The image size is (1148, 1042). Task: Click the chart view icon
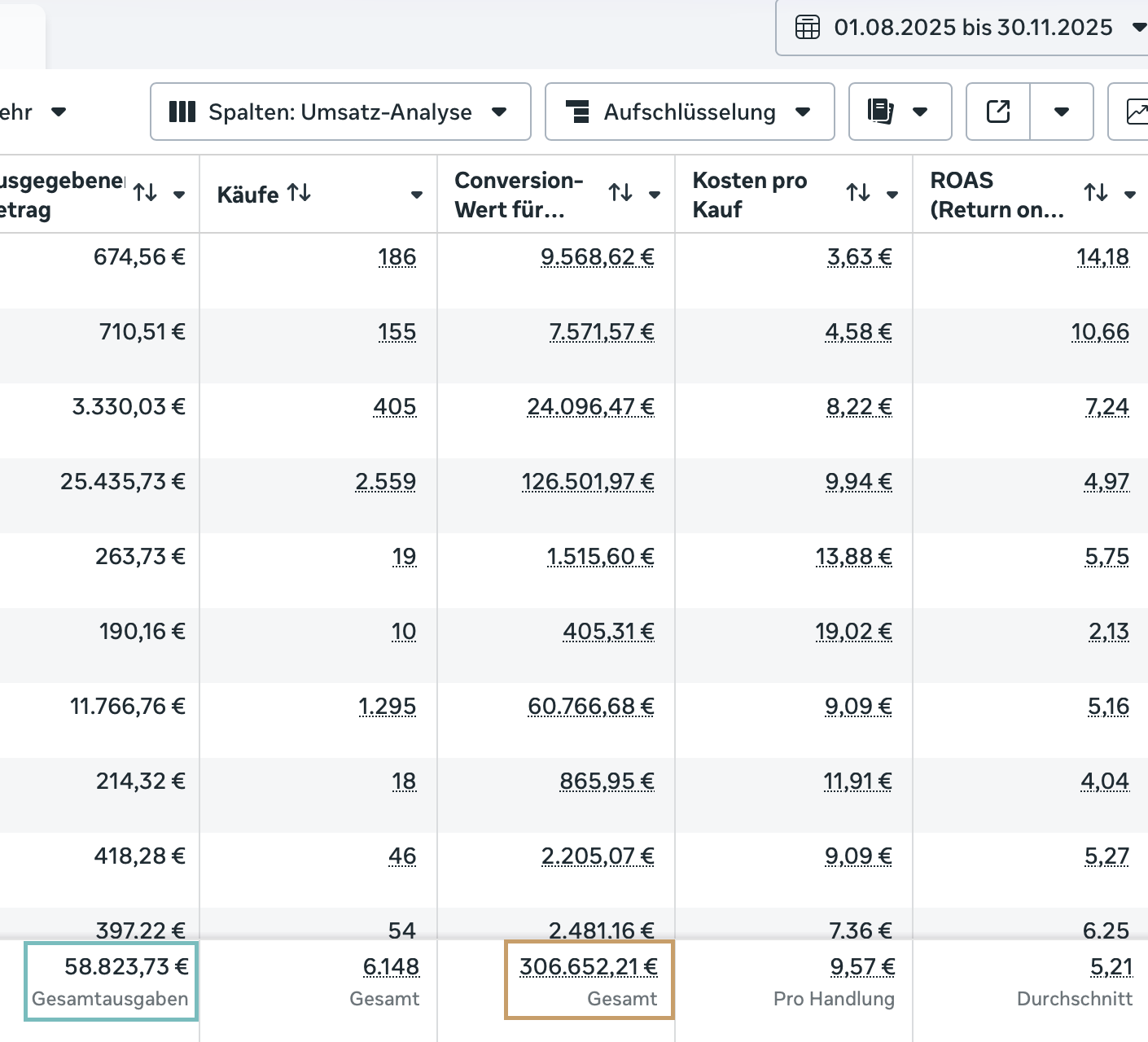pyautogui.click(x=1136, y=112)
